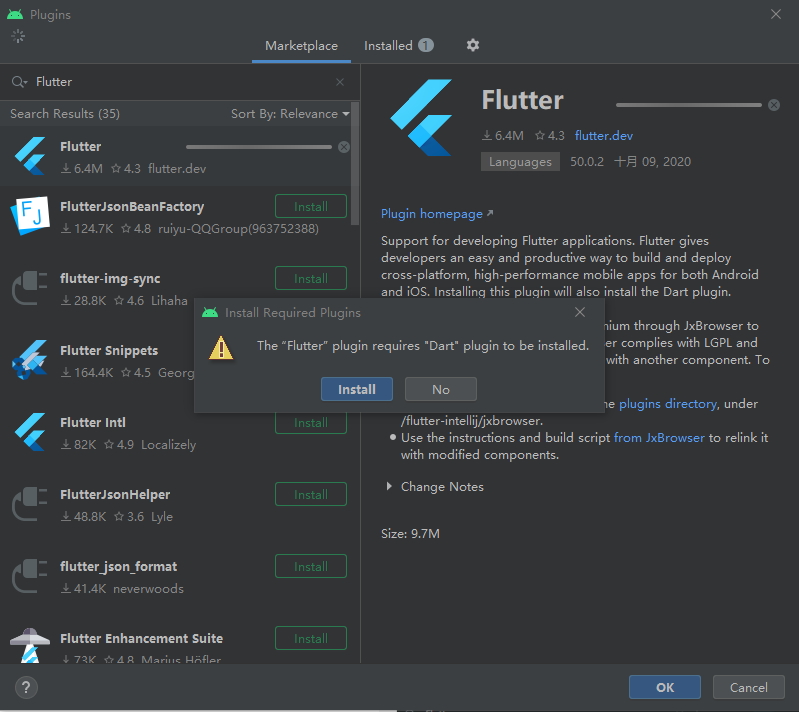Install the FlutterJsonBeanFactory plugin
Screen dimensions: 799x712
[x=311, y=206]
